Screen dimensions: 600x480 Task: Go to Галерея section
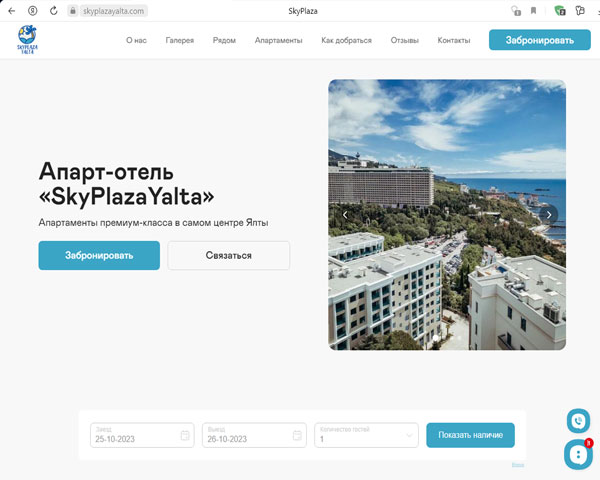point(179,40)
